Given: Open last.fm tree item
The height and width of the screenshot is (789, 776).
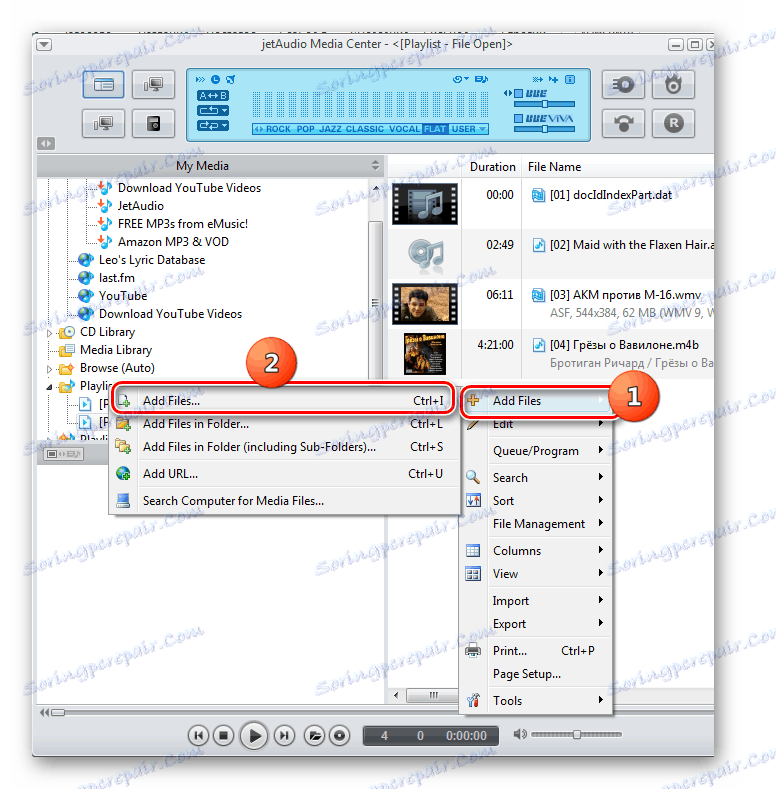Looking at the screenshot, I should coord(117,278).
